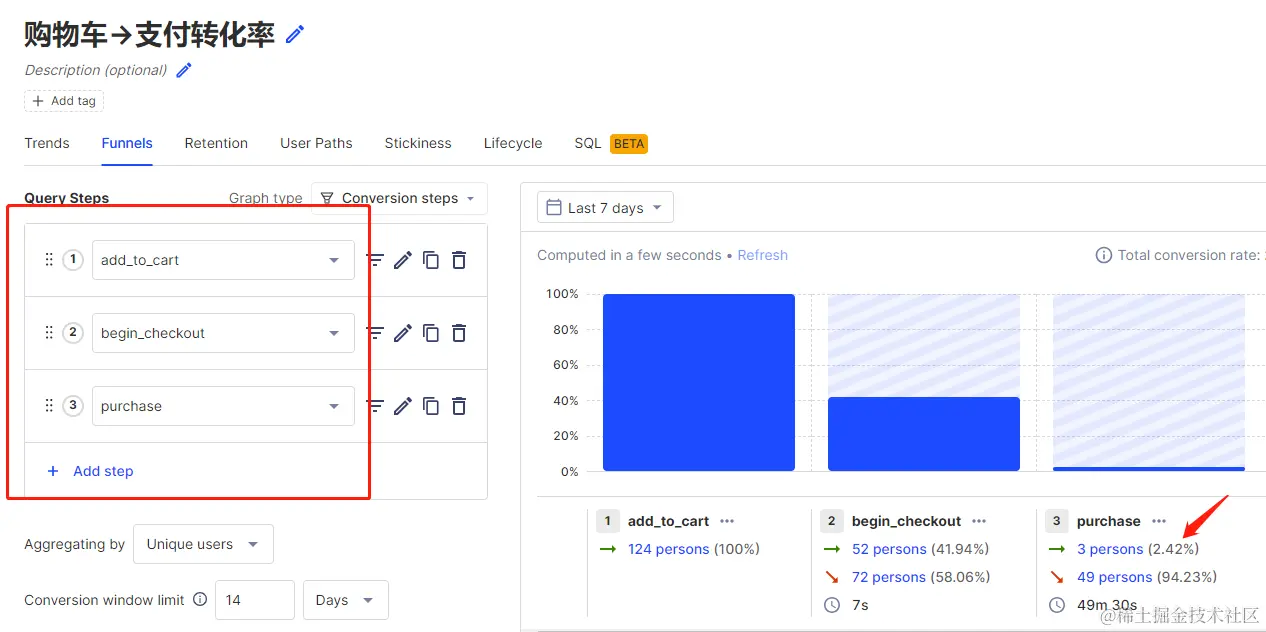This screenshot has height=632, width=1266.
Task: Open the add_to_cart event dropdown
Action: pos(223,260)
